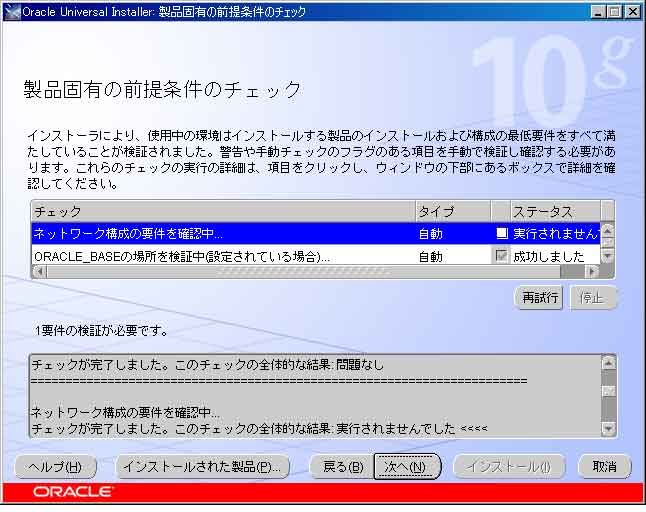Go back with 戻る(B) button
This screenshot has width=646, height=512.
342,467
